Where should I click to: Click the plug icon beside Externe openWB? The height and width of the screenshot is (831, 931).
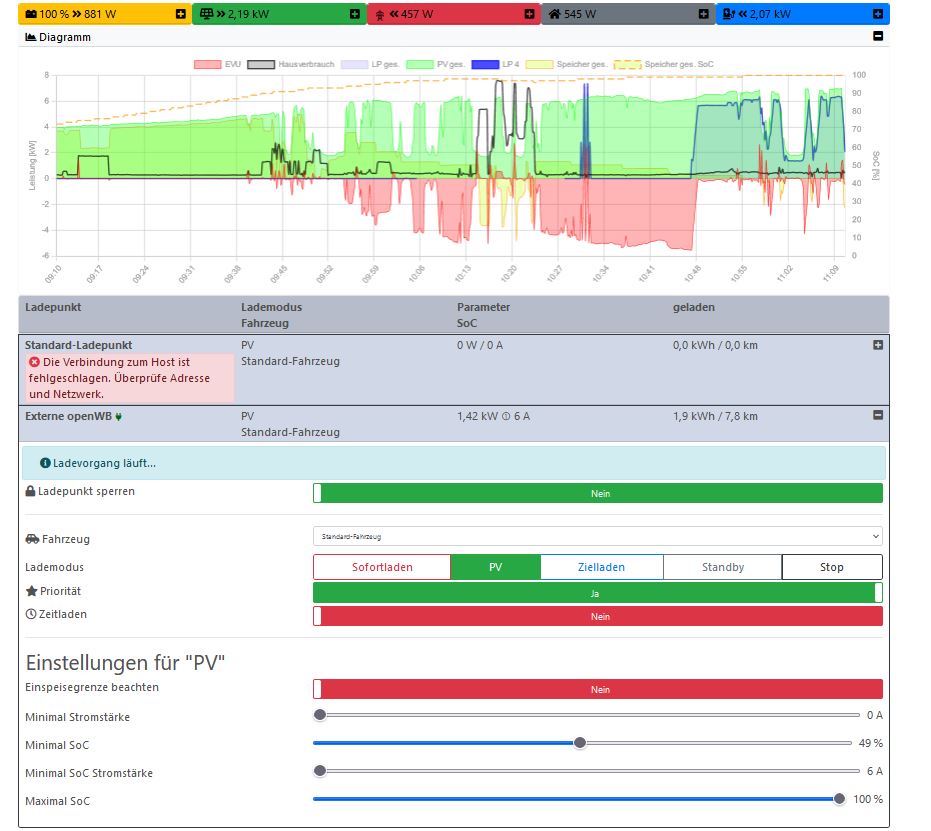(x=119, y=416)
